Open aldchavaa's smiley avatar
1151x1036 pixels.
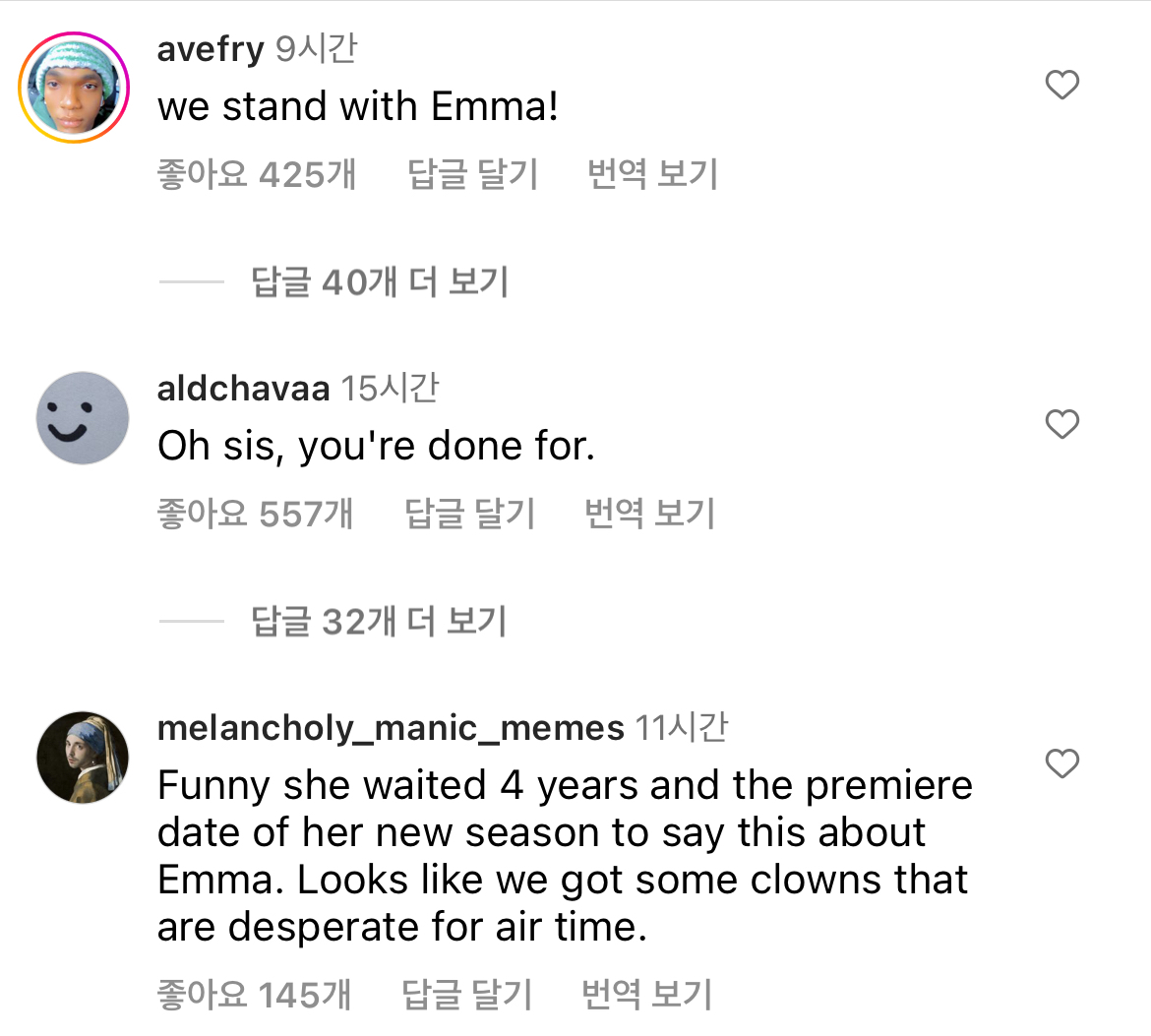(83, 418)
